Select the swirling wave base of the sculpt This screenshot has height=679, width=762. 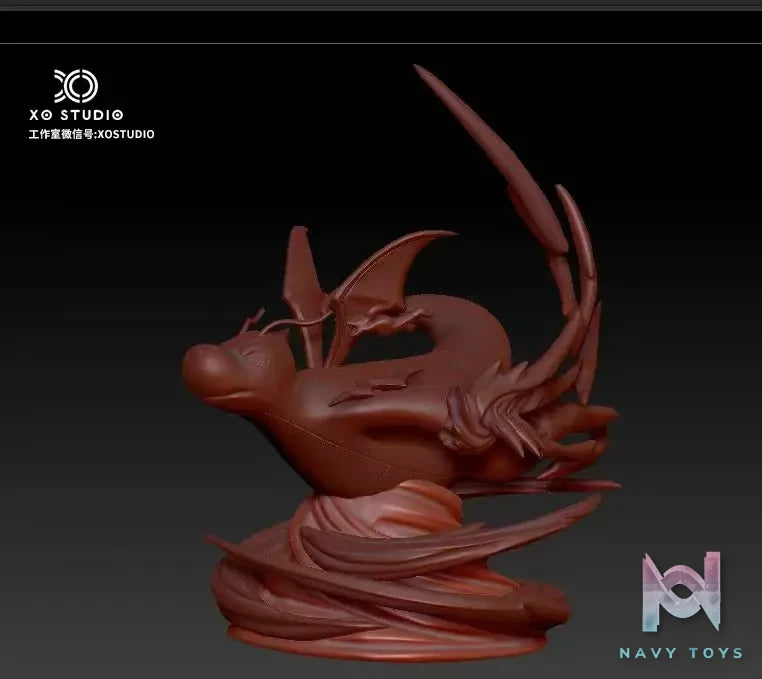pyautogui.click(x=389, y=571)
